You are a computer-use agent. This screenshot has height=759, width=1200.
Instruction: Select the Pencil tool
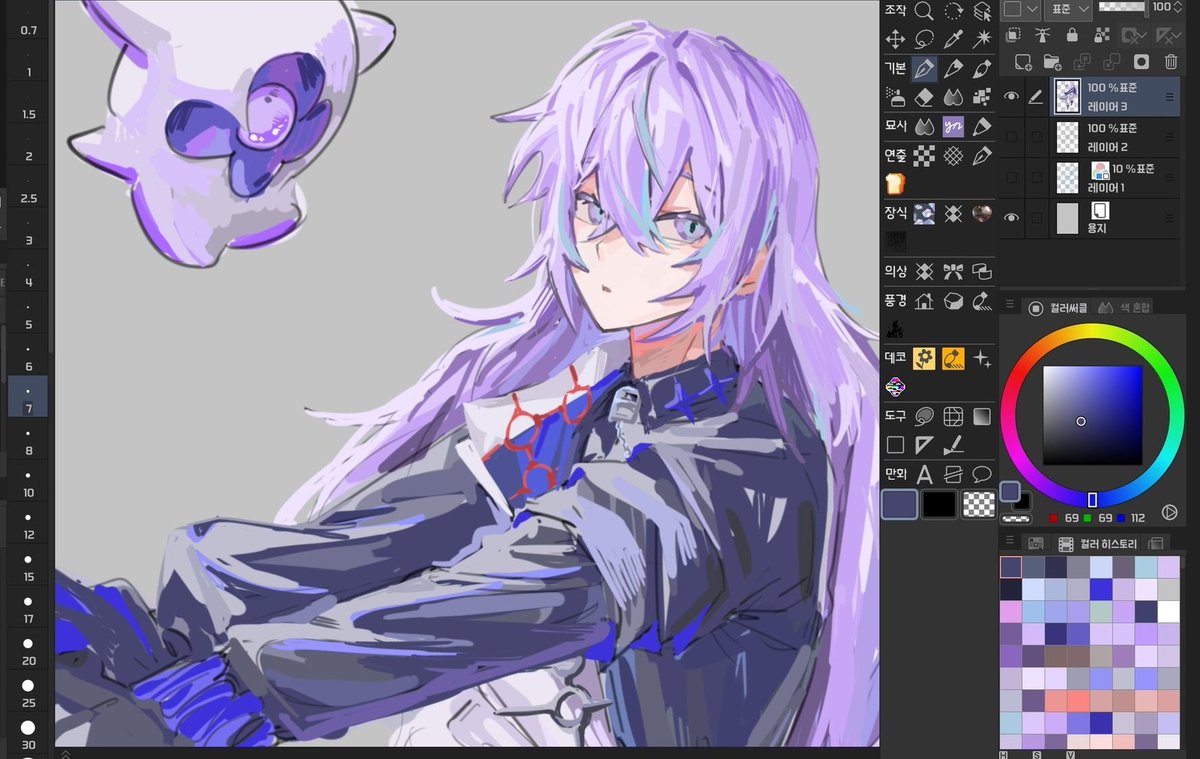pos(954,68)
